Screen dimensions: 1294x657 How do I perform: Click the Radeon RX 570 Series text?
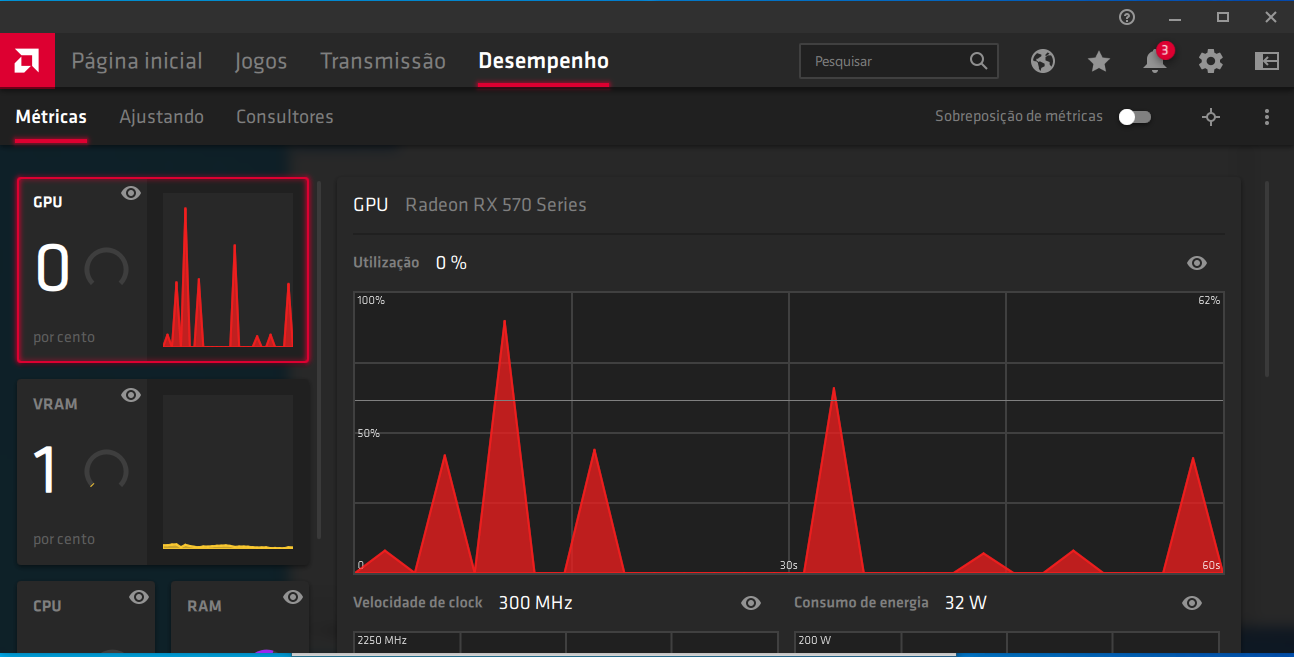point(496,205)
